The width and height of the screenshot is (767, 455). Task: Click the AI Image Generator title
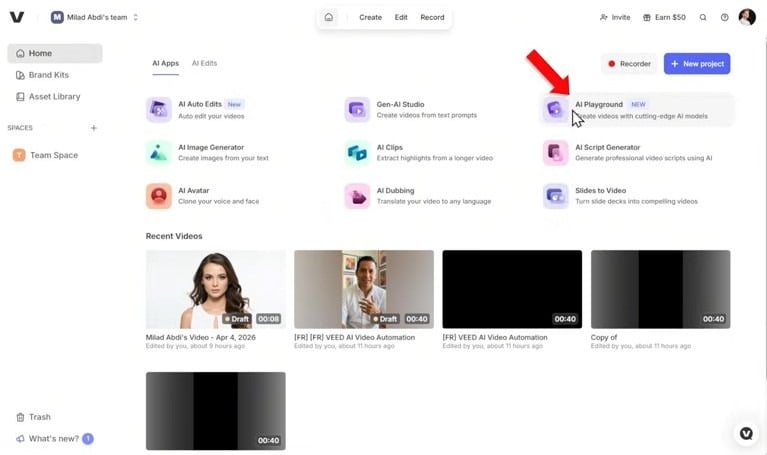pyautogui.click(x=211, y=147)
